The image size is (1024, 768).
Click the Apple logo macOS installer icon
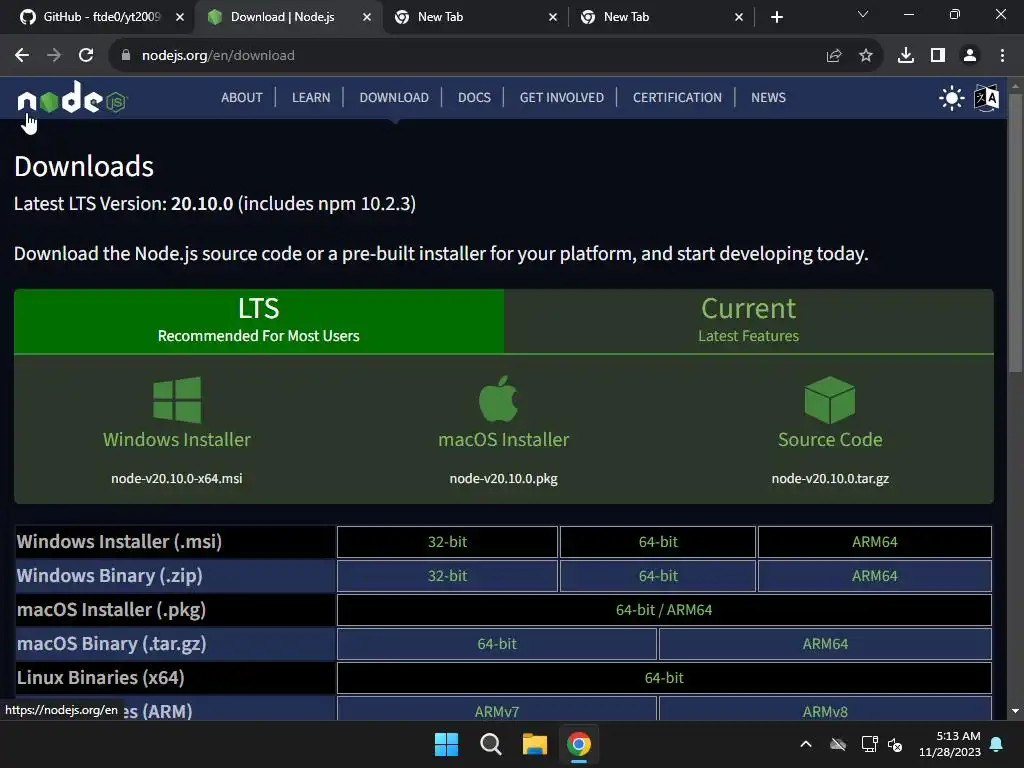pos(499,398)
